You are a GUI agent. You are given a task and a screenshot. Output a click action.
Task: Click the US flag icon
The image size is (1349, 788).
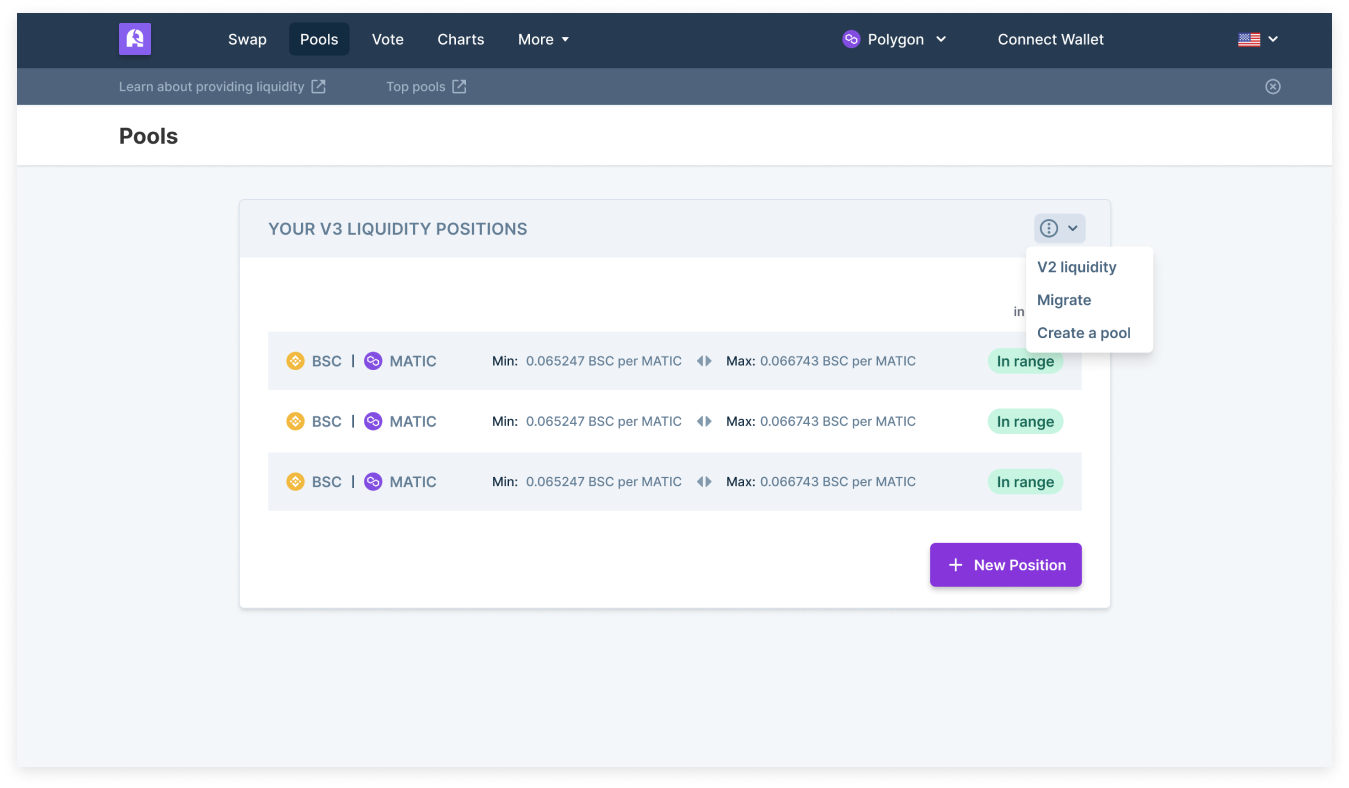tap(1249, 40)
